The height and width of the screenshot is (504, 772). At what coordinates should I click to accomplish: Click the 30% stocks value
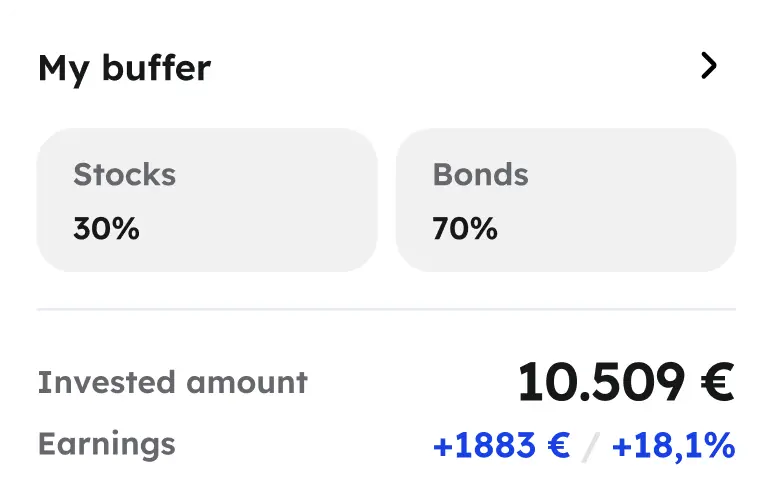[106, 229]
